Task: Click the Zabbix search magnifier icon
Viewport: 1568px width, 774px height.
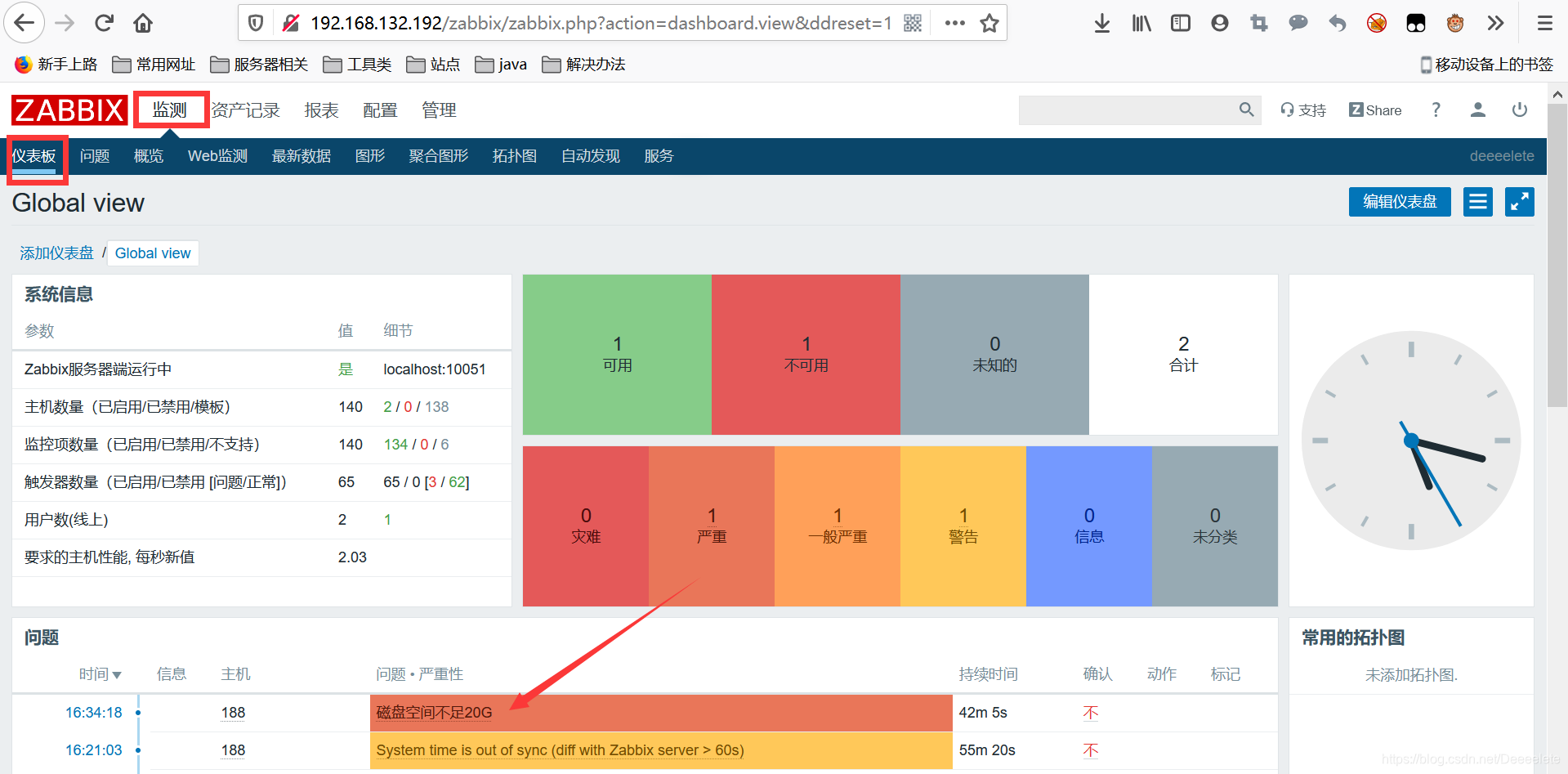Action: pos(1246,110)
